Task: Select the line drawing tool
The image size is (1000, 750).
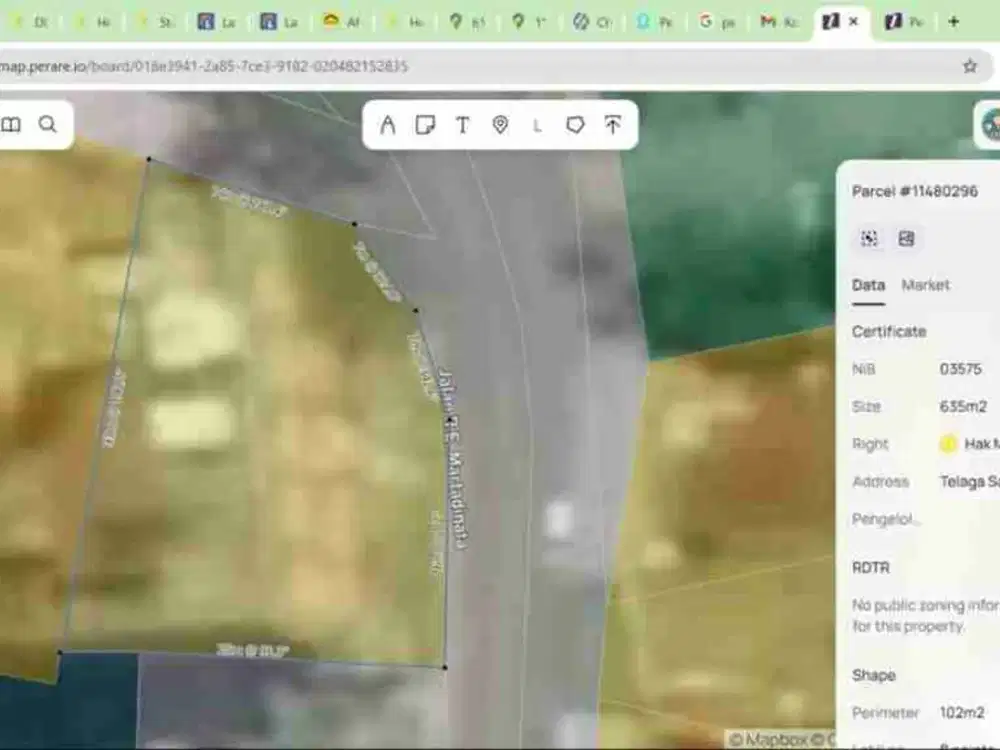Action: click(x=538, y=125)
